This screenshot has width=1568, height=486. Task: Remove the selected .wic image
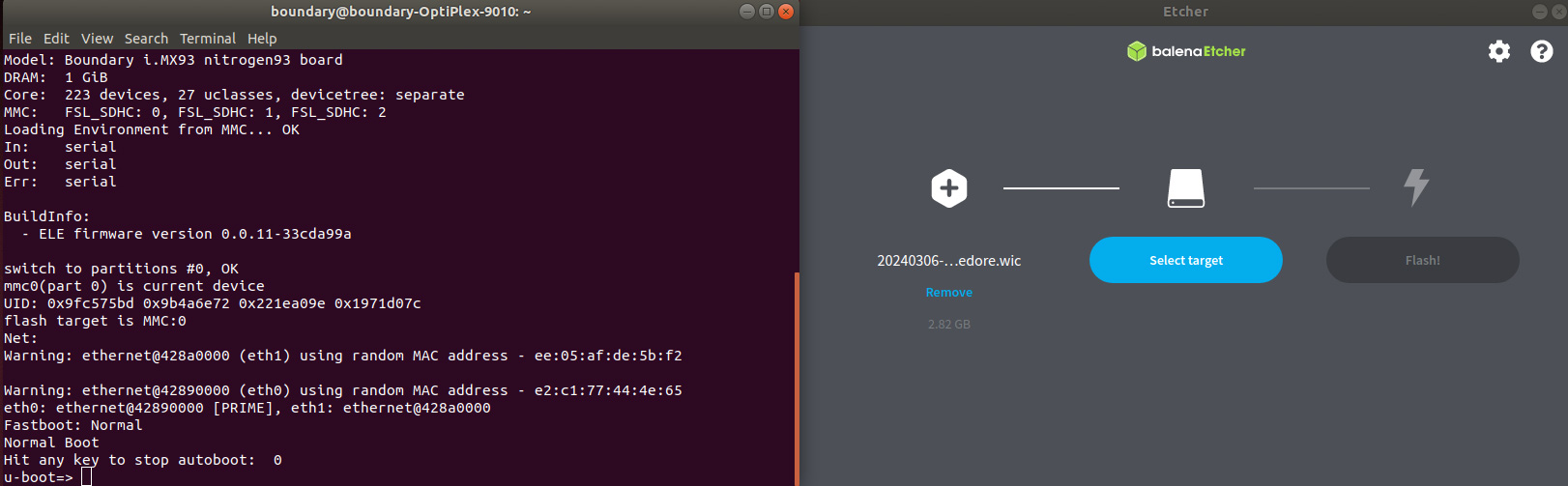(948, 293)
